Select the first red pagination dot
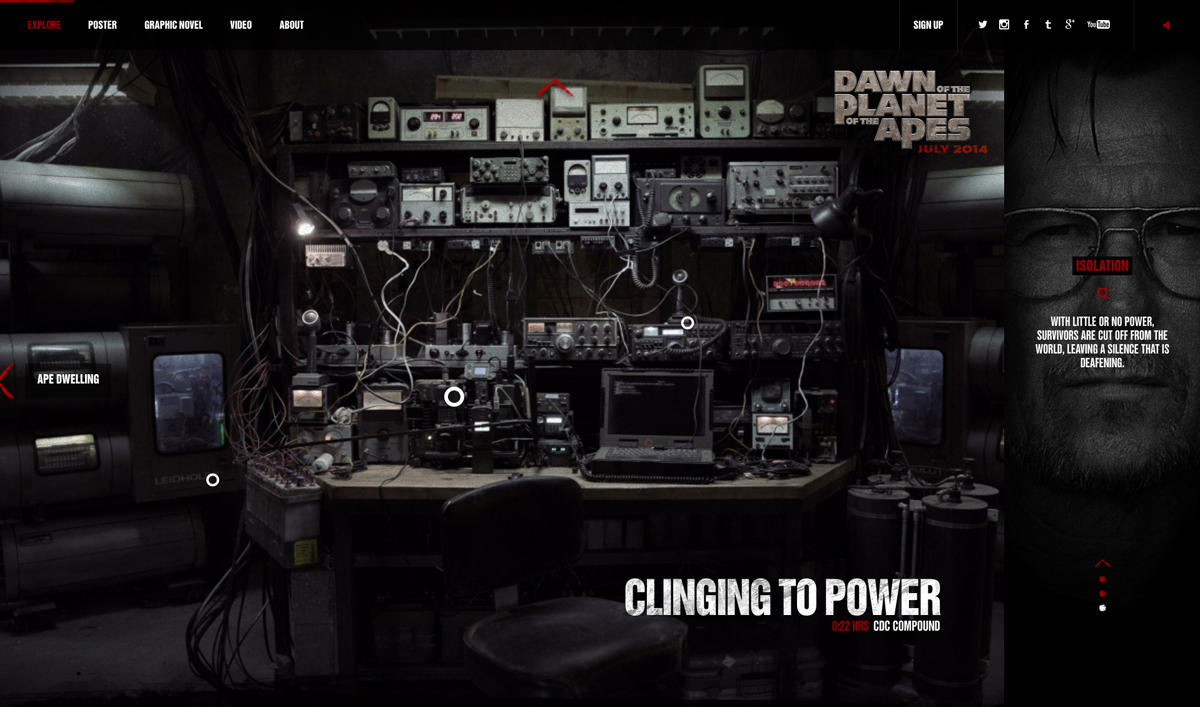 [x=1102, y=579]
